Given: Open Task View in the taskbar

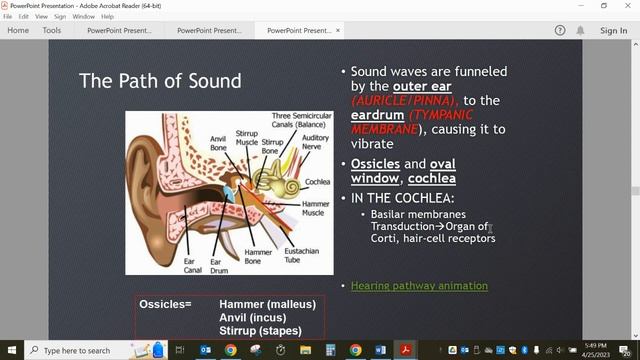Looking at the screenshot, I should coord(180,350).
